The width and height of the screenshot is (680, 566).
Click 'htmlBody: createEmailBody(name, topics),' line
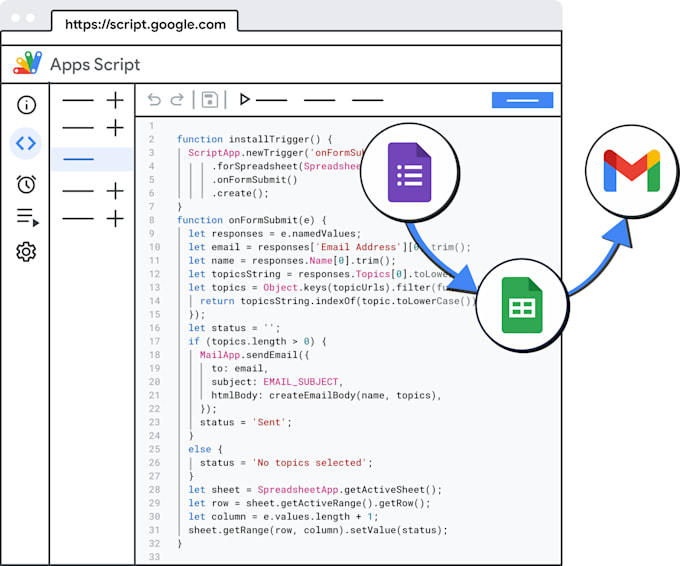point(326,395)
